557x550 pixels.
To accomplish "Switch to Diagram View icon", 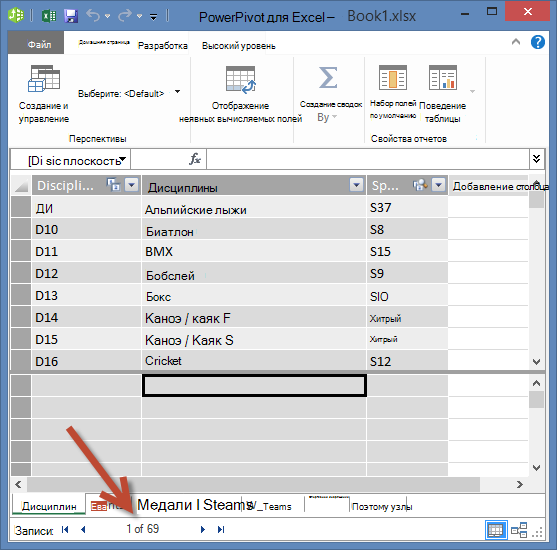I will click(x=519, y=530).
